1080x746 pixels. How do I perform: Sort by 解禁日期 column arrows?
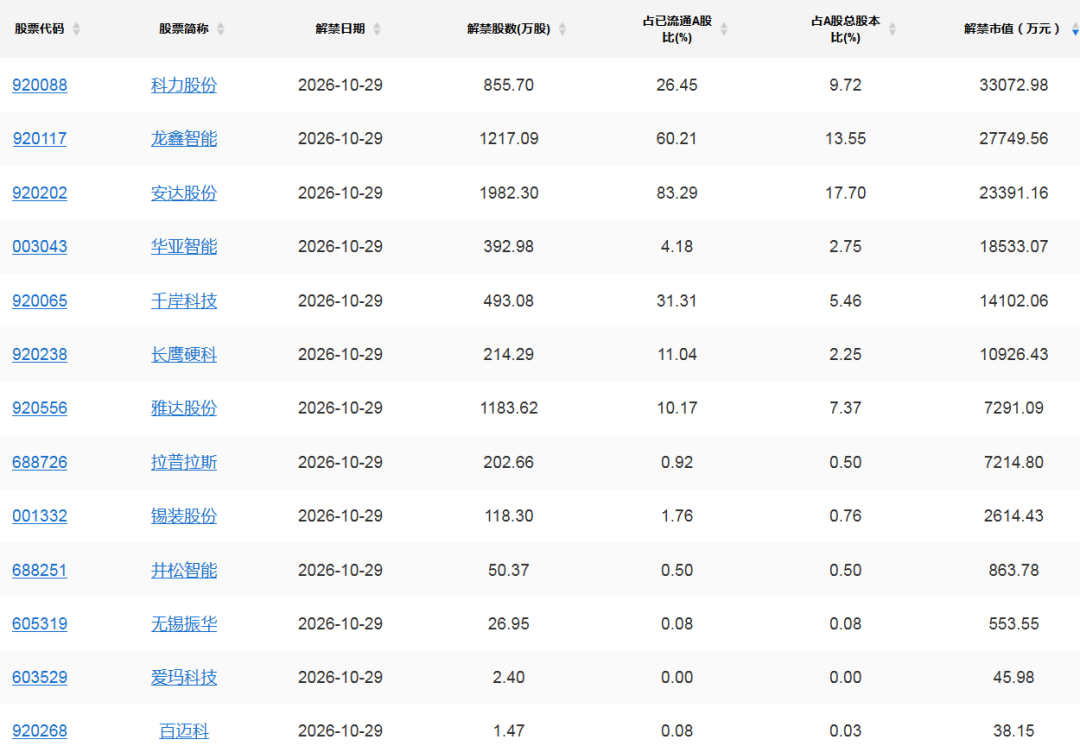(x=377, y=29)
